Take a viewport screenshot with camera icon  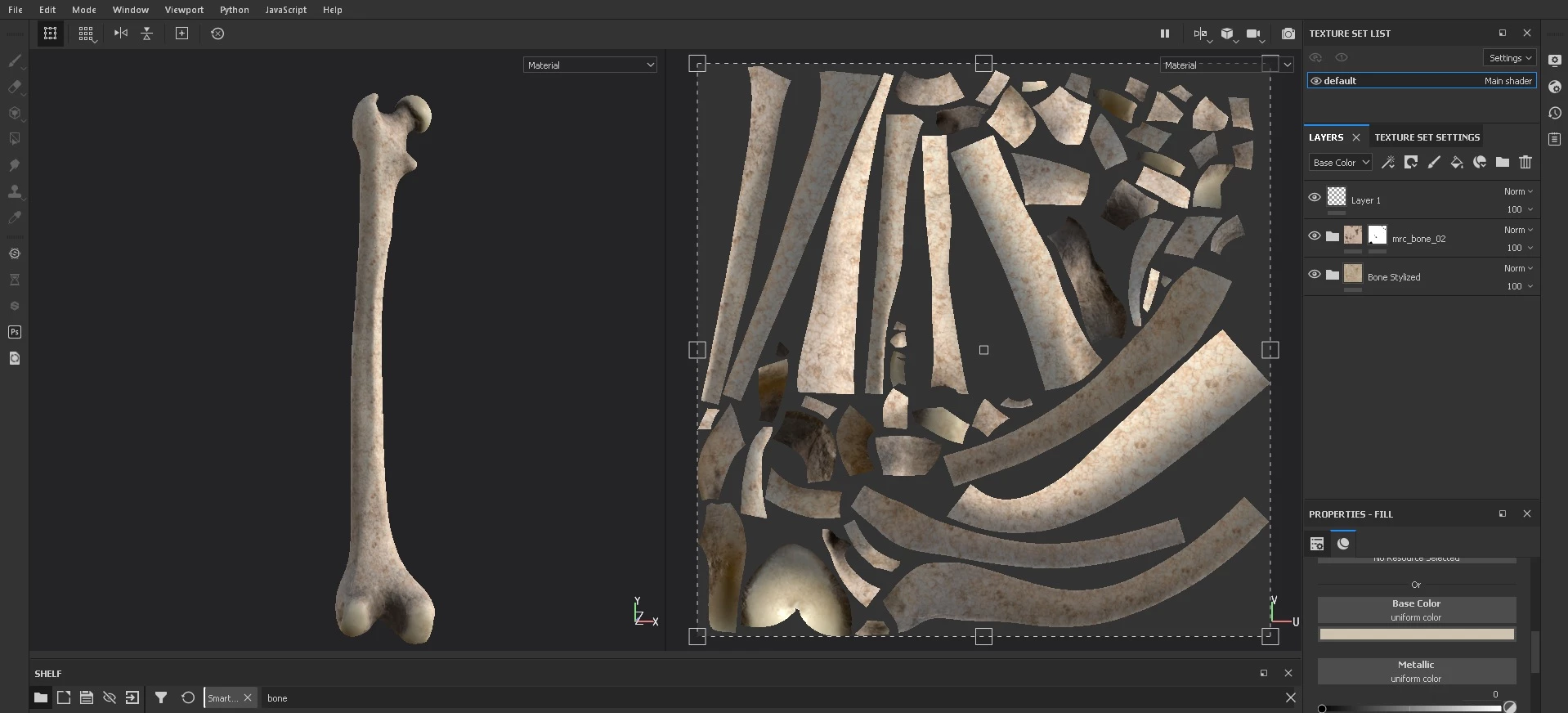point(1288,34)
